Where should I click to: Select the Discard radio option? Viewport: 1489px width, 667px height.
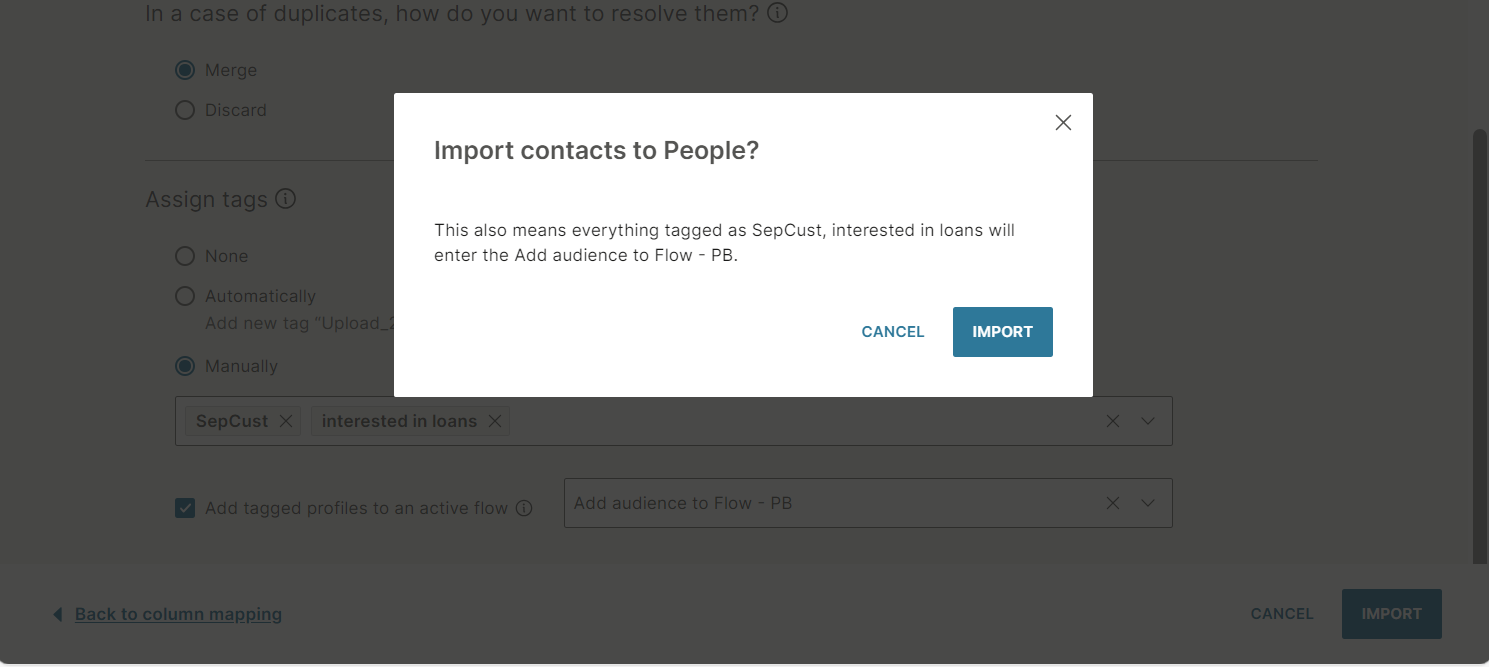pyautogui.click(x=185, y=110)
